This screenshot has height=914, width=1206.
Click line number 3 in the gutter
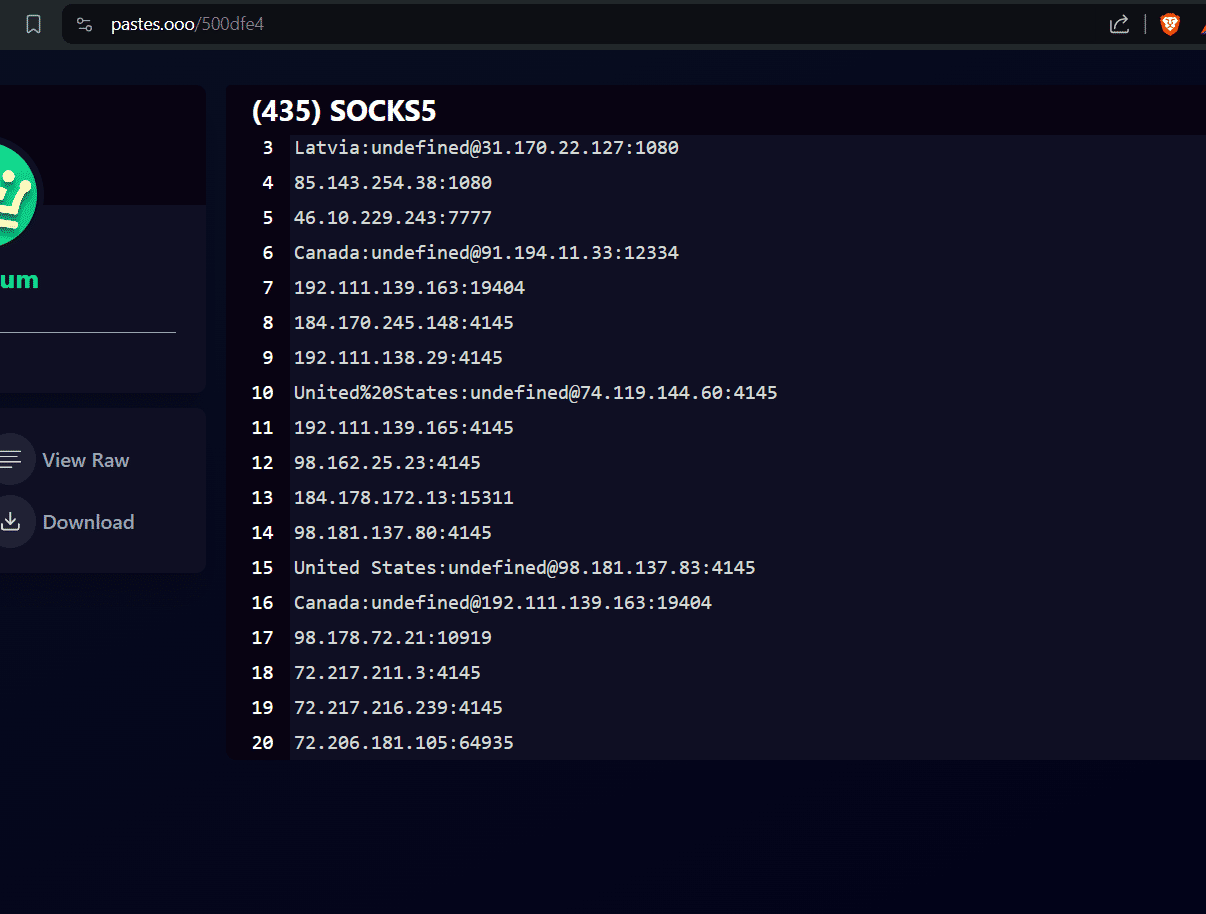coord(267,148)
